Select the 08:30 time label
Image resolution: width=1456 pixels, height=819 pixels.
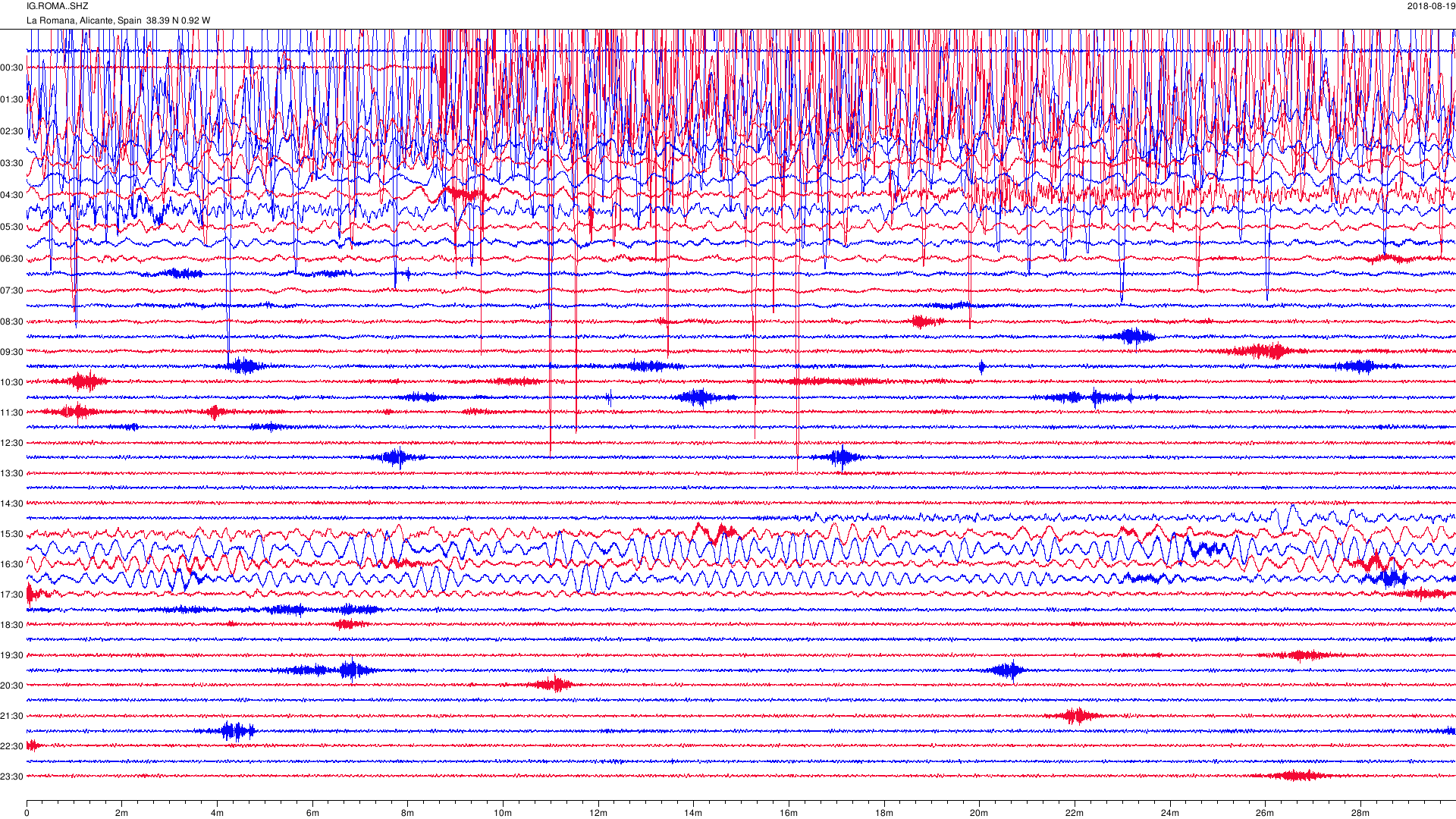pos(11,322)
